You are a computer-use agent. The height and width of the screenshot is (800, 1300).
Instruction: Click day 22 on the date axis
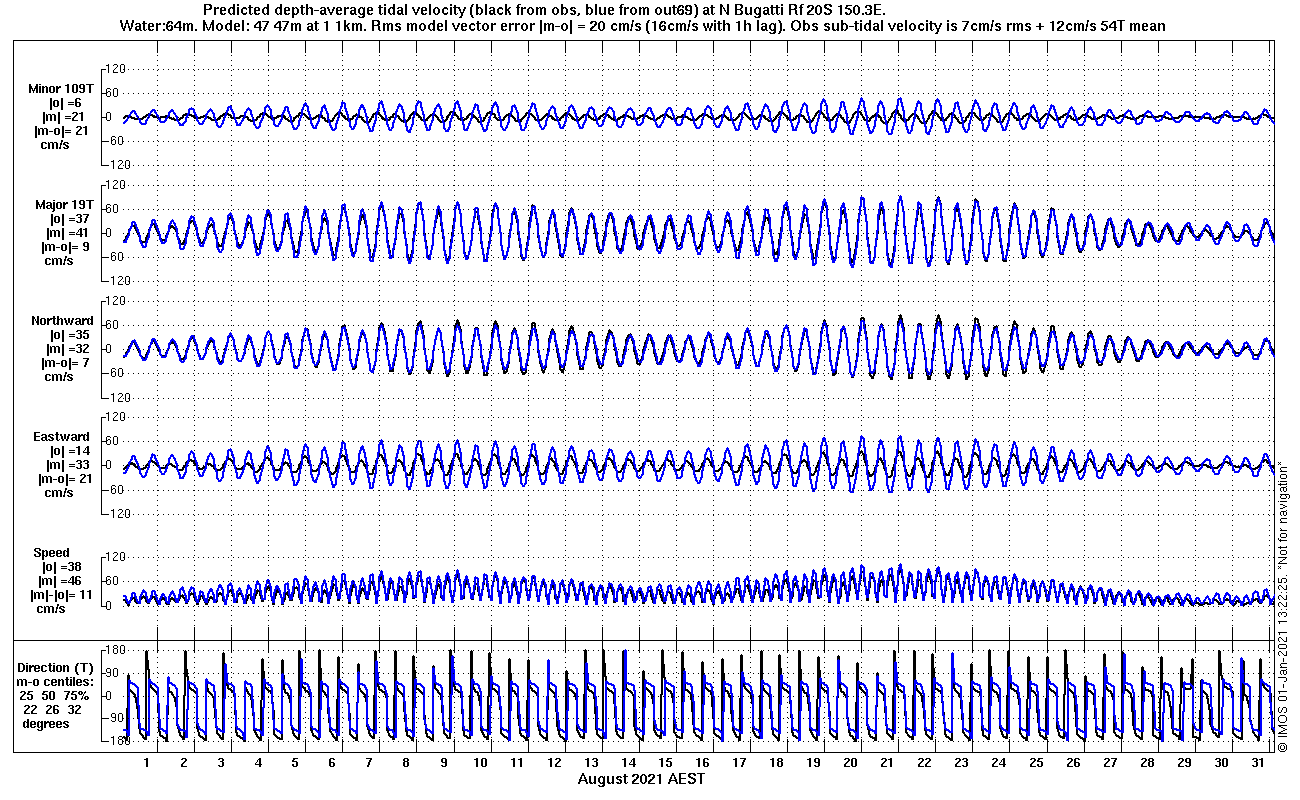click(x=925, y=763)
